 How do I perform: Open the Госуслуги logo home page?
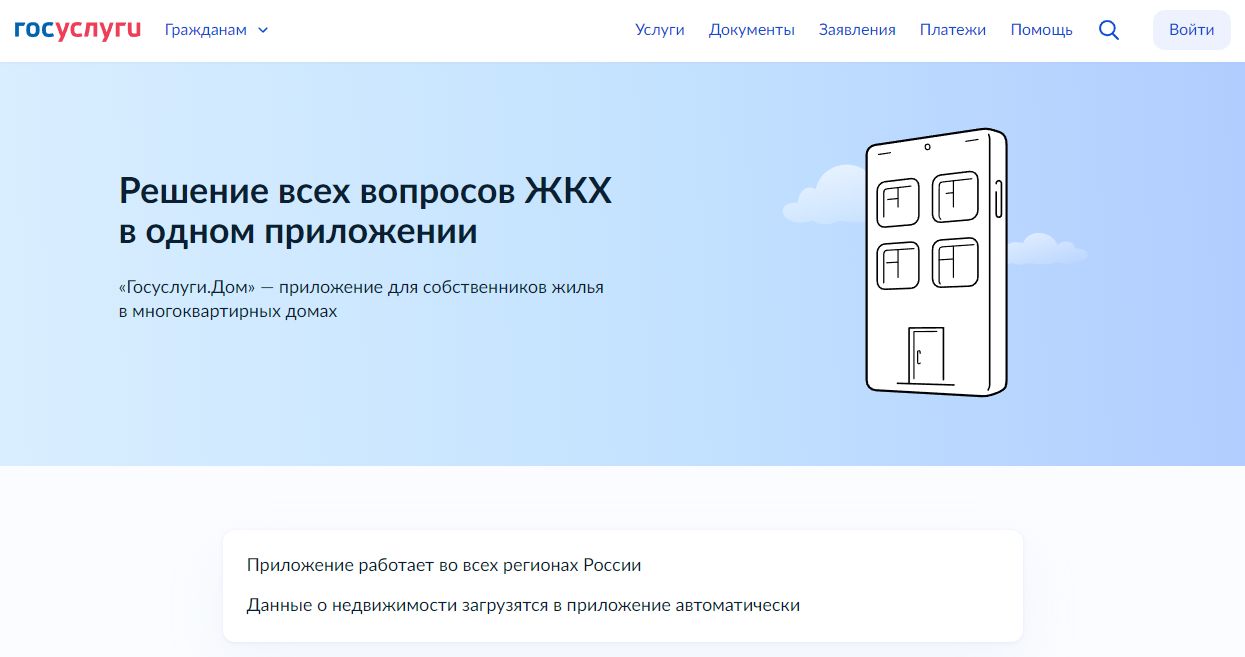78,30
